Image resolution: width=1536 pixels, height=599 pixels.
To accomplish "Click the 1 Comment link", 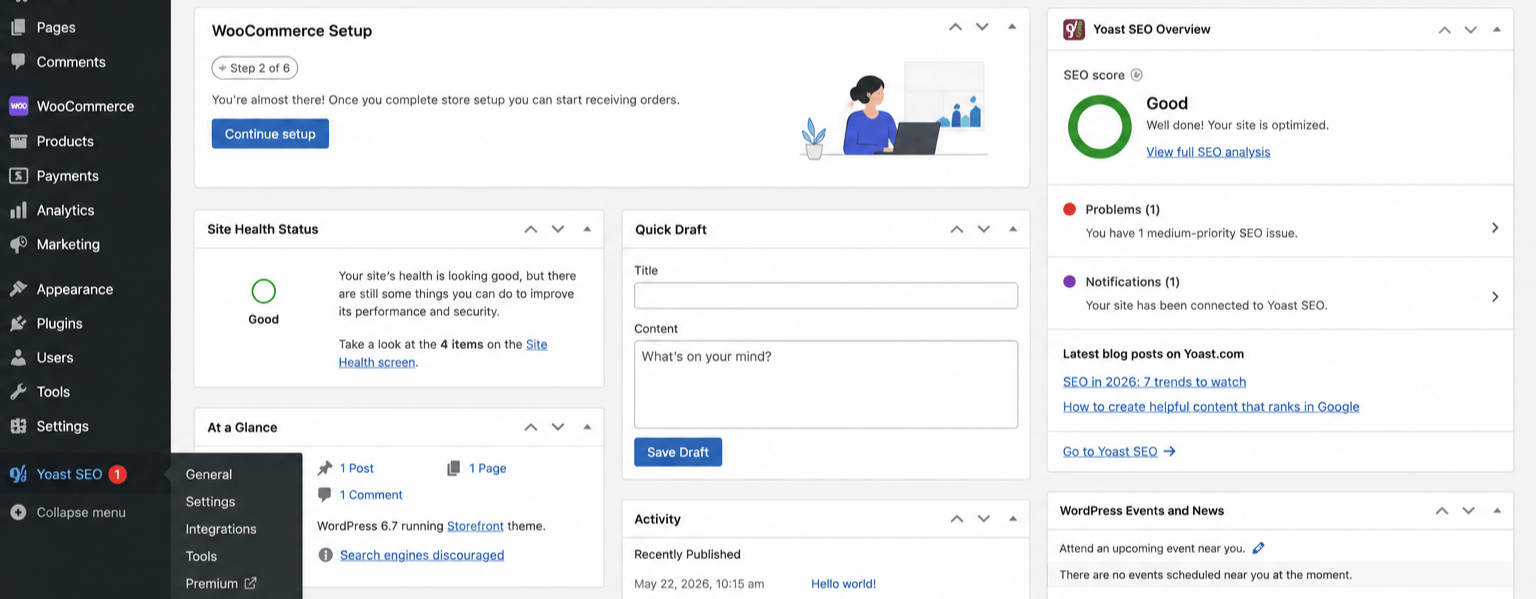I will (371, 495).
